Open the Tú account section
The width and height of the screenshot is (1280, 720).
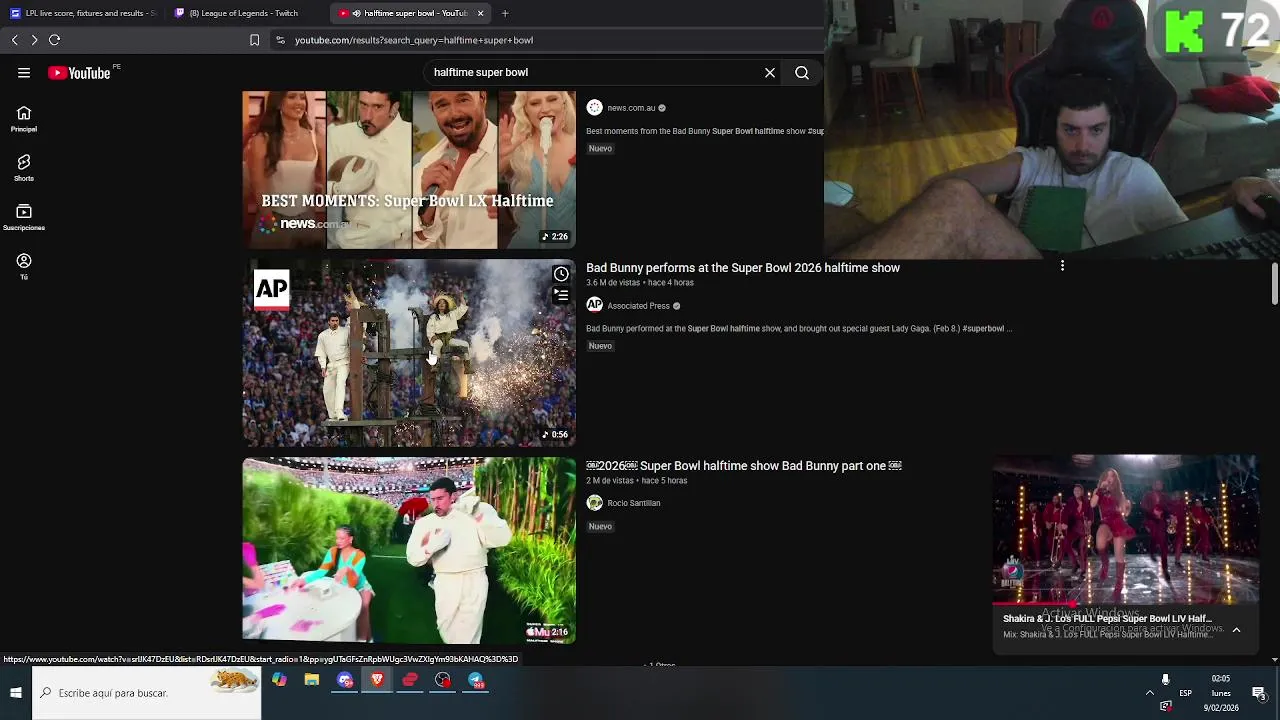pos(24,266)
